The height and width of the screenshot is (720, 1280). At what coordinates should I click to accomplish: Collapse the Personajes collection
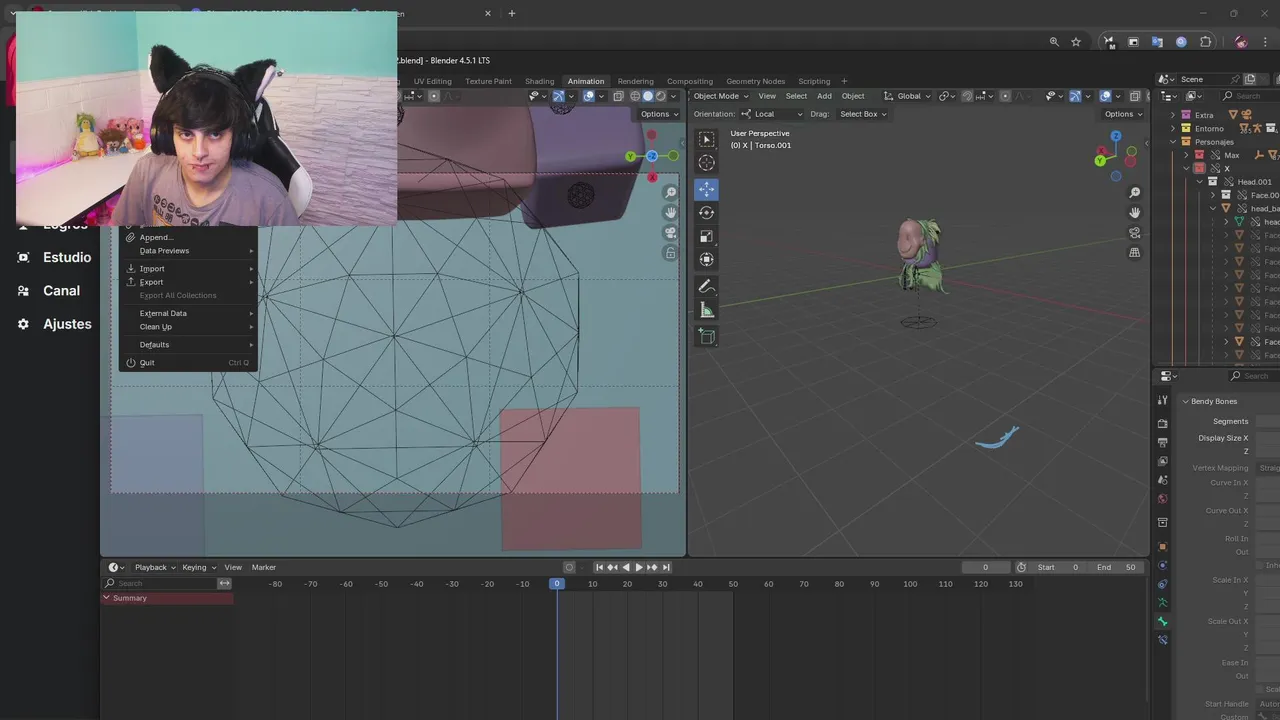1173,142
